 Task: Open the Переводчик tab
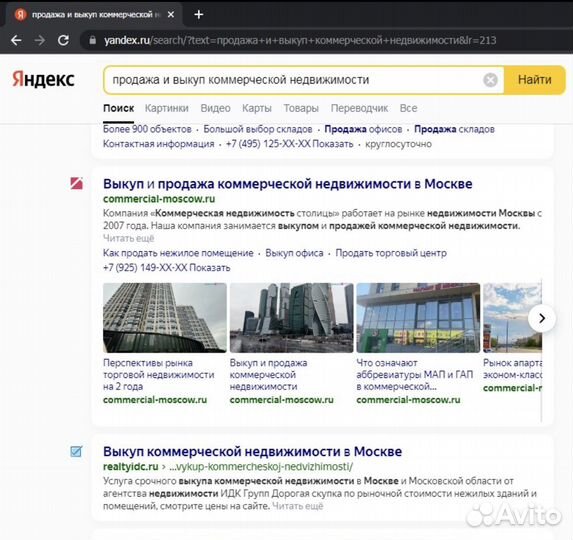(x=359, y=108)
